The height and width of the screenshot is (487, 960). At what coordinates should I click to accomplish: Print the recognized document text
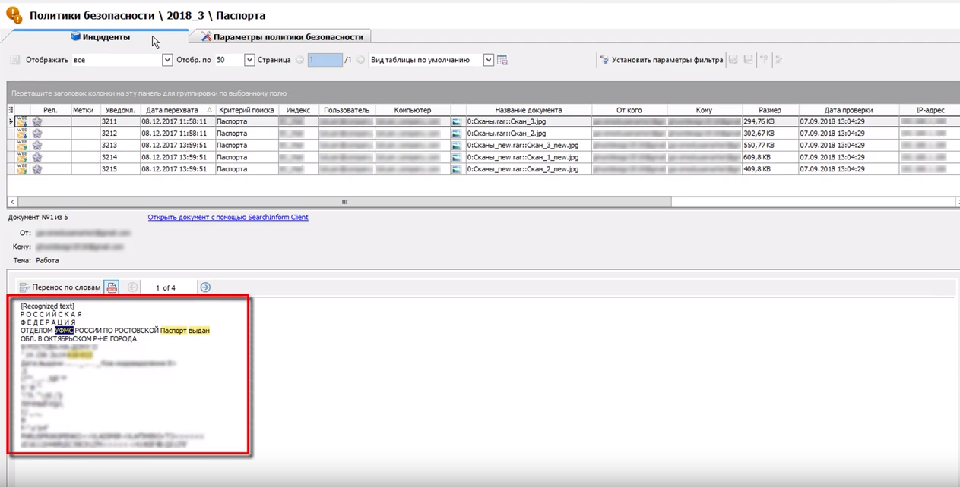click(111, 287)
